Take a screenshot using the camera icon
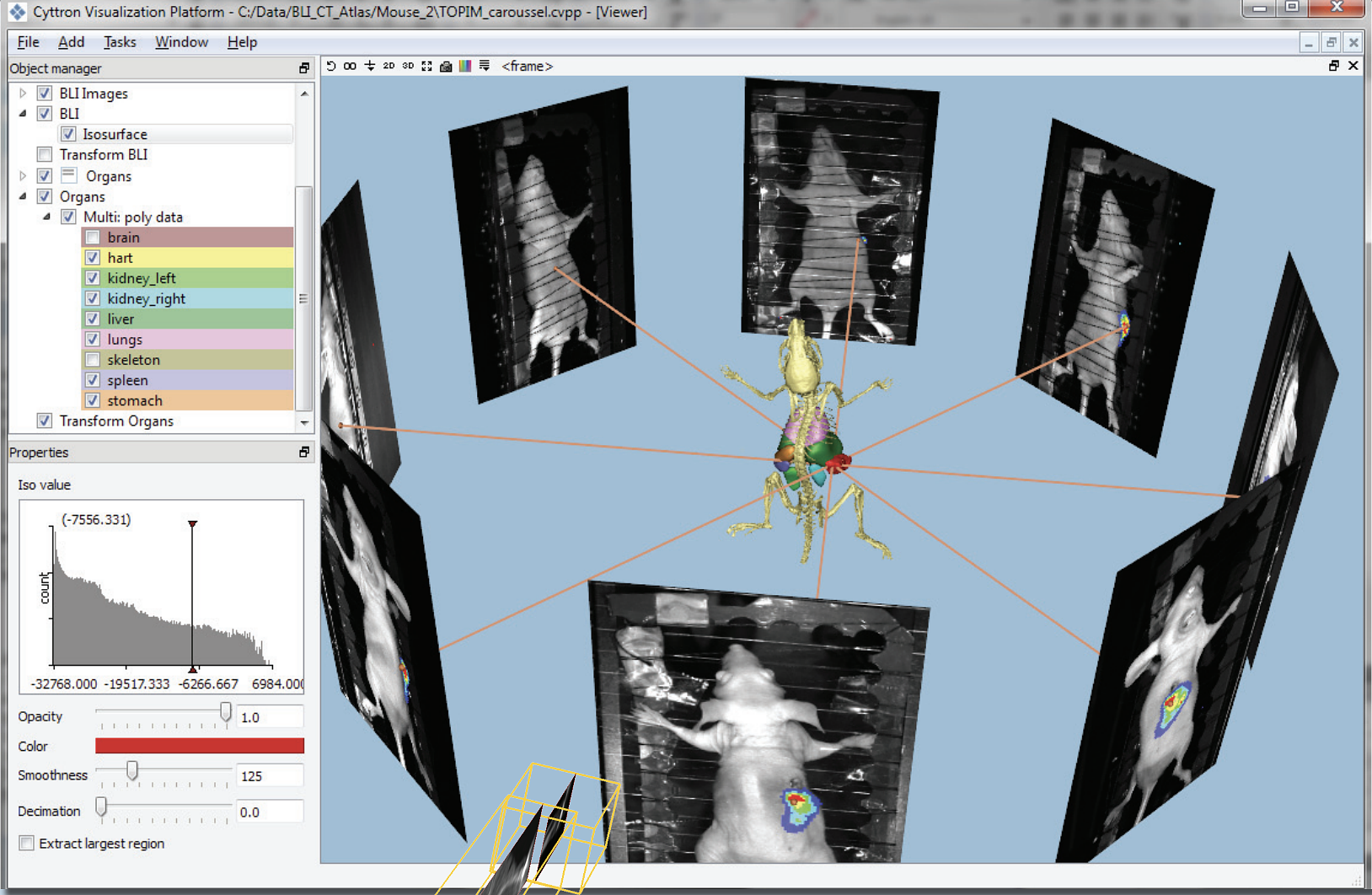 click(x=446, y=66)
